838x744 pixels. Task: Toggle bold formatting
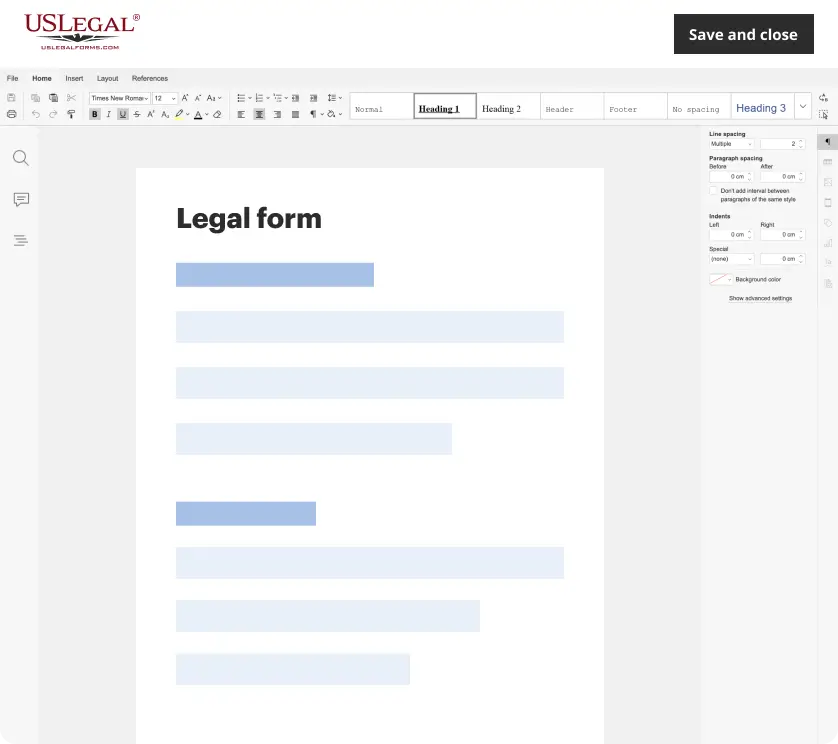95,114
